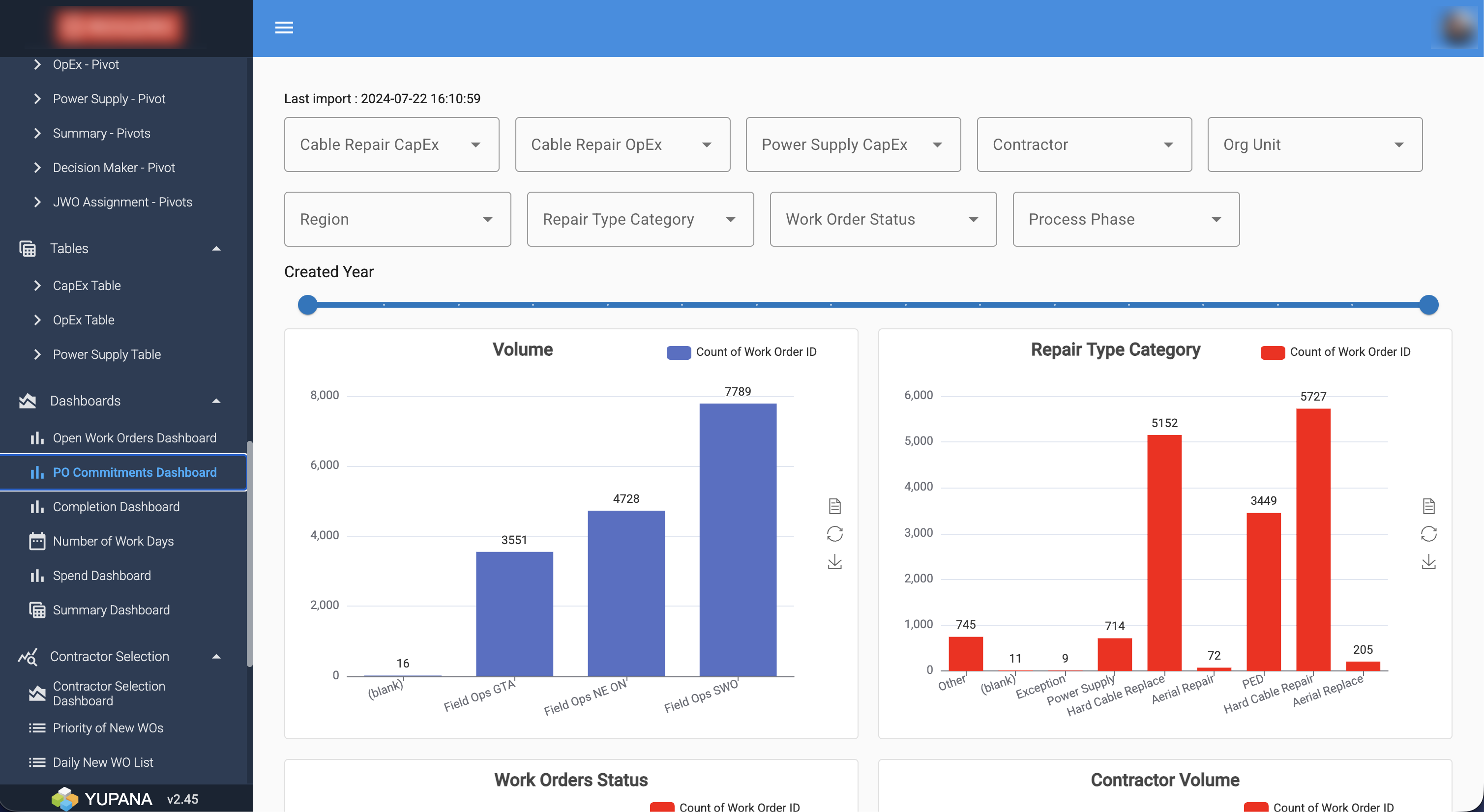Open the Daily New WO List

coord(103,762)
